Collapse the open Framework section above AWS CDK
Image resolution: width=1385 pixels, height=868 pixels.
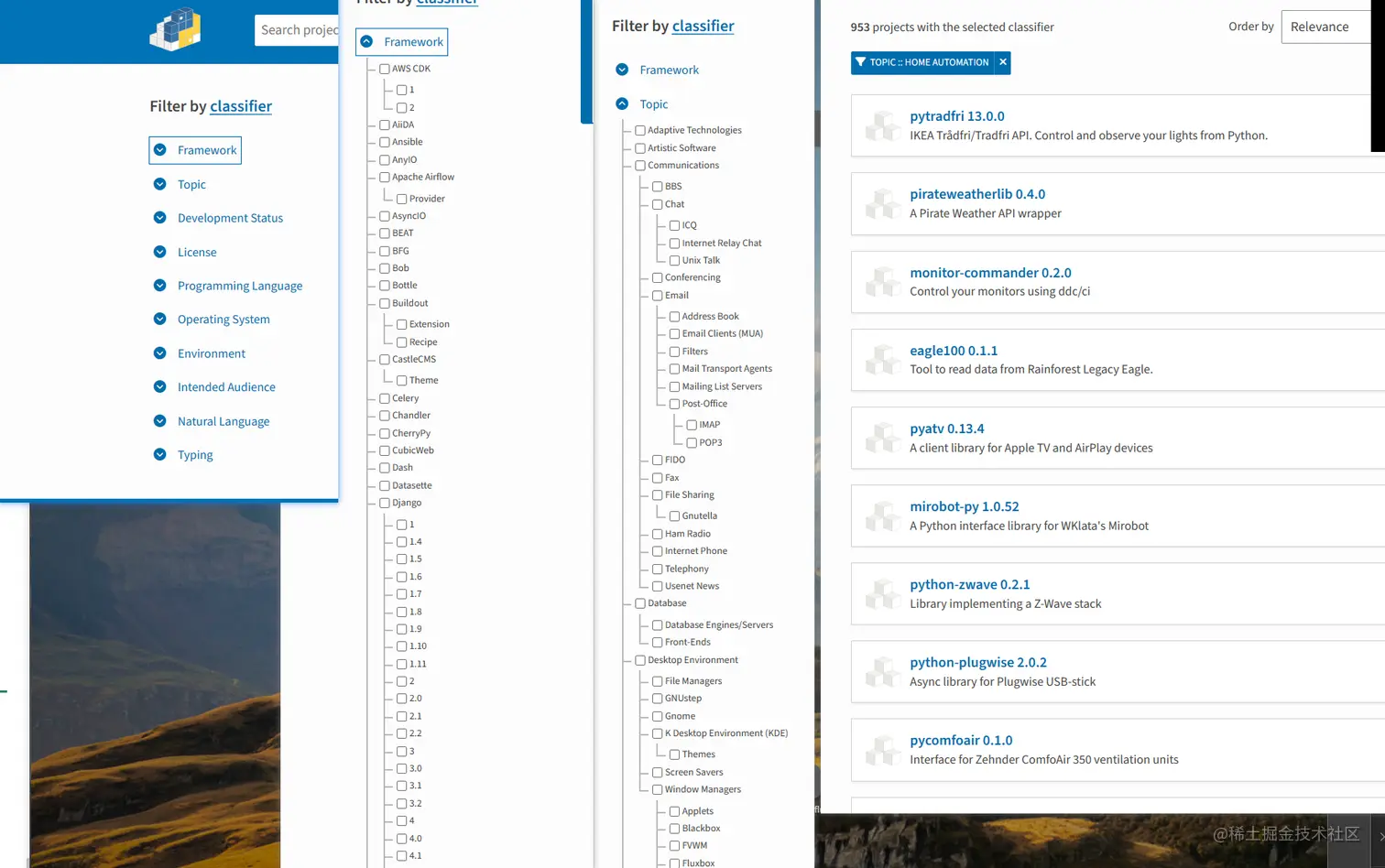point(402,42)
